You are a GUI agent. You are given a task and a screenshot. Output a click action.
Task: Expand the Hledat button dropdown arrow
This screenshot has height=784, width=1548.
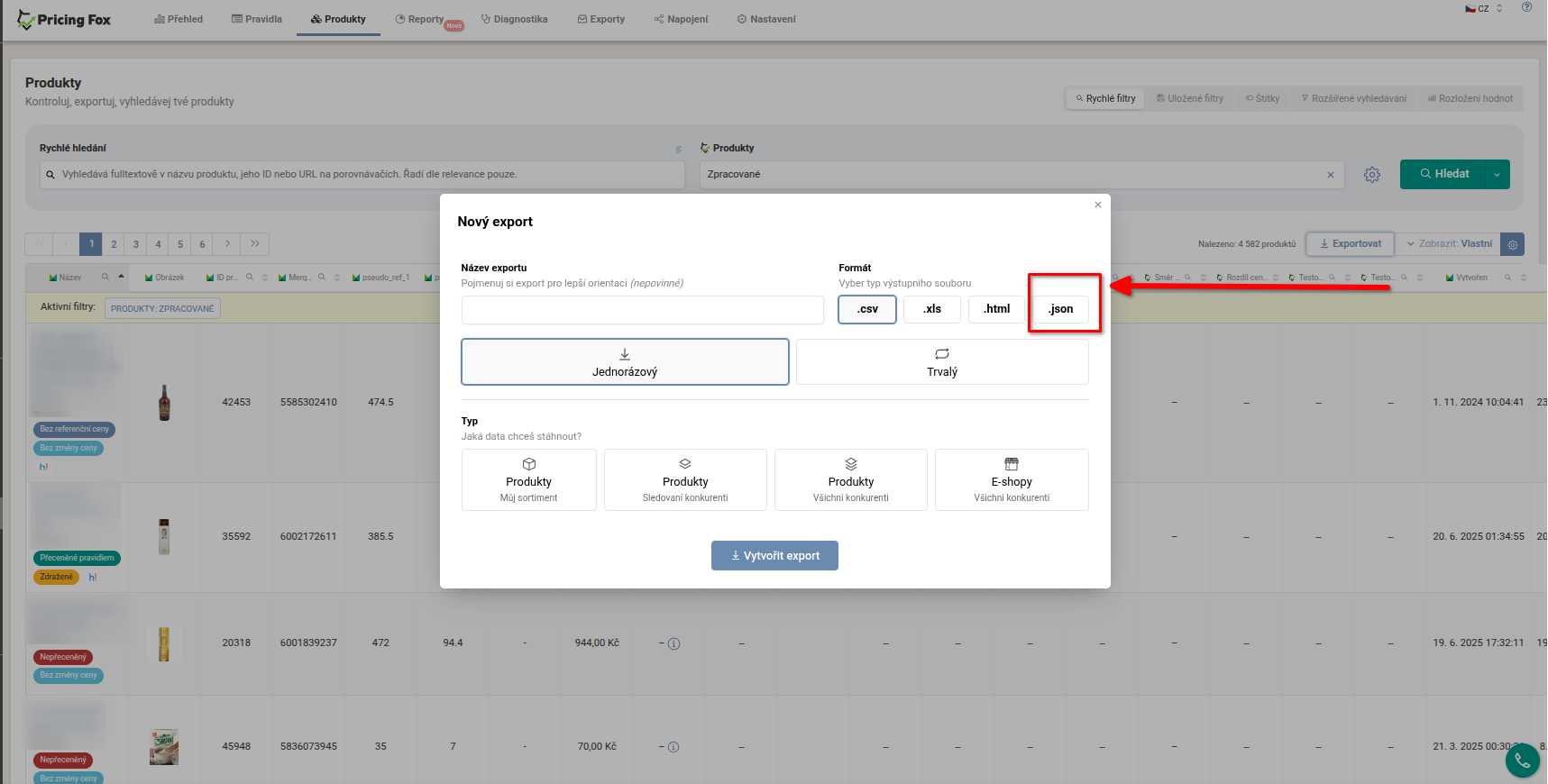tap(1497, 175)
